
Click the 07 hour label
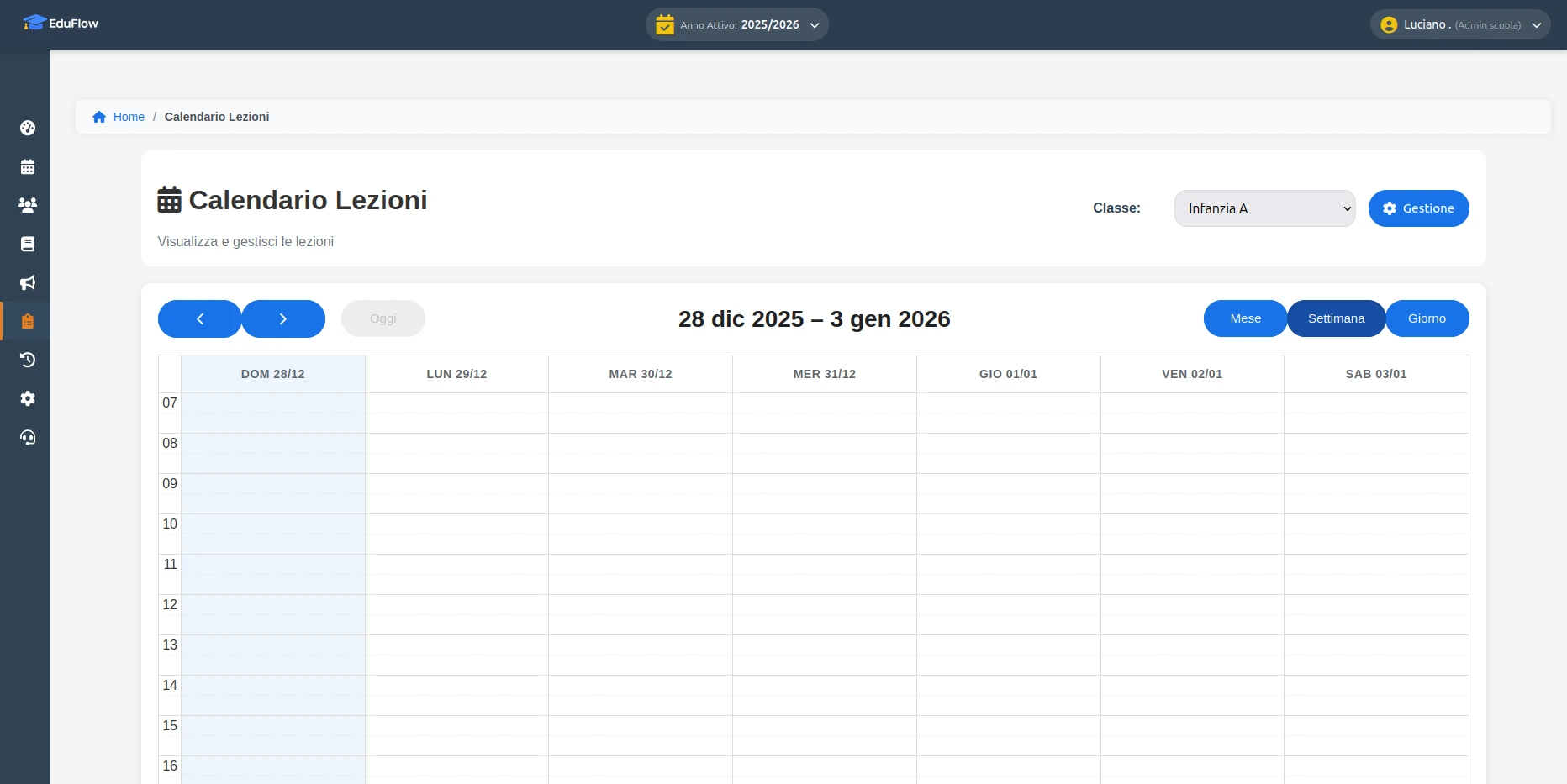(170, 403)
